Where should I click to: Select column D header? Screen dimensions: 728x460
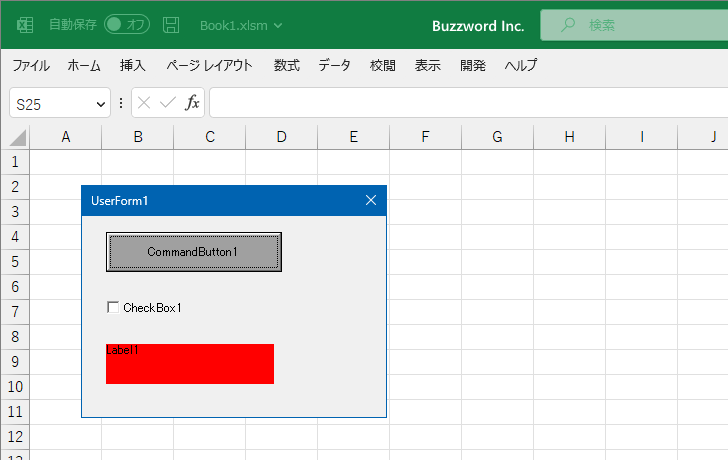pyautogui.click(x=282, y=137)
